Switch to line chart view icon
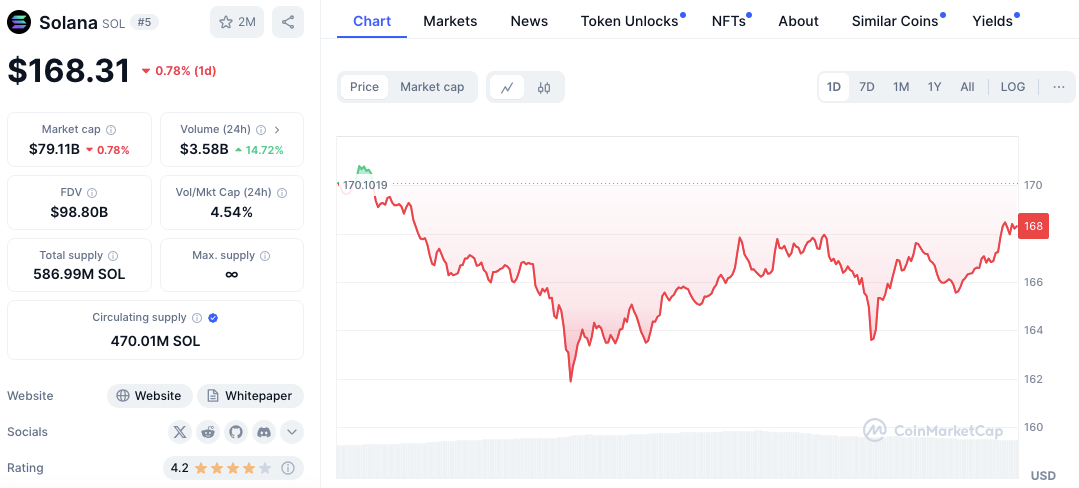The height and width of the screenshot is (488, 1079). click(507, 87)
